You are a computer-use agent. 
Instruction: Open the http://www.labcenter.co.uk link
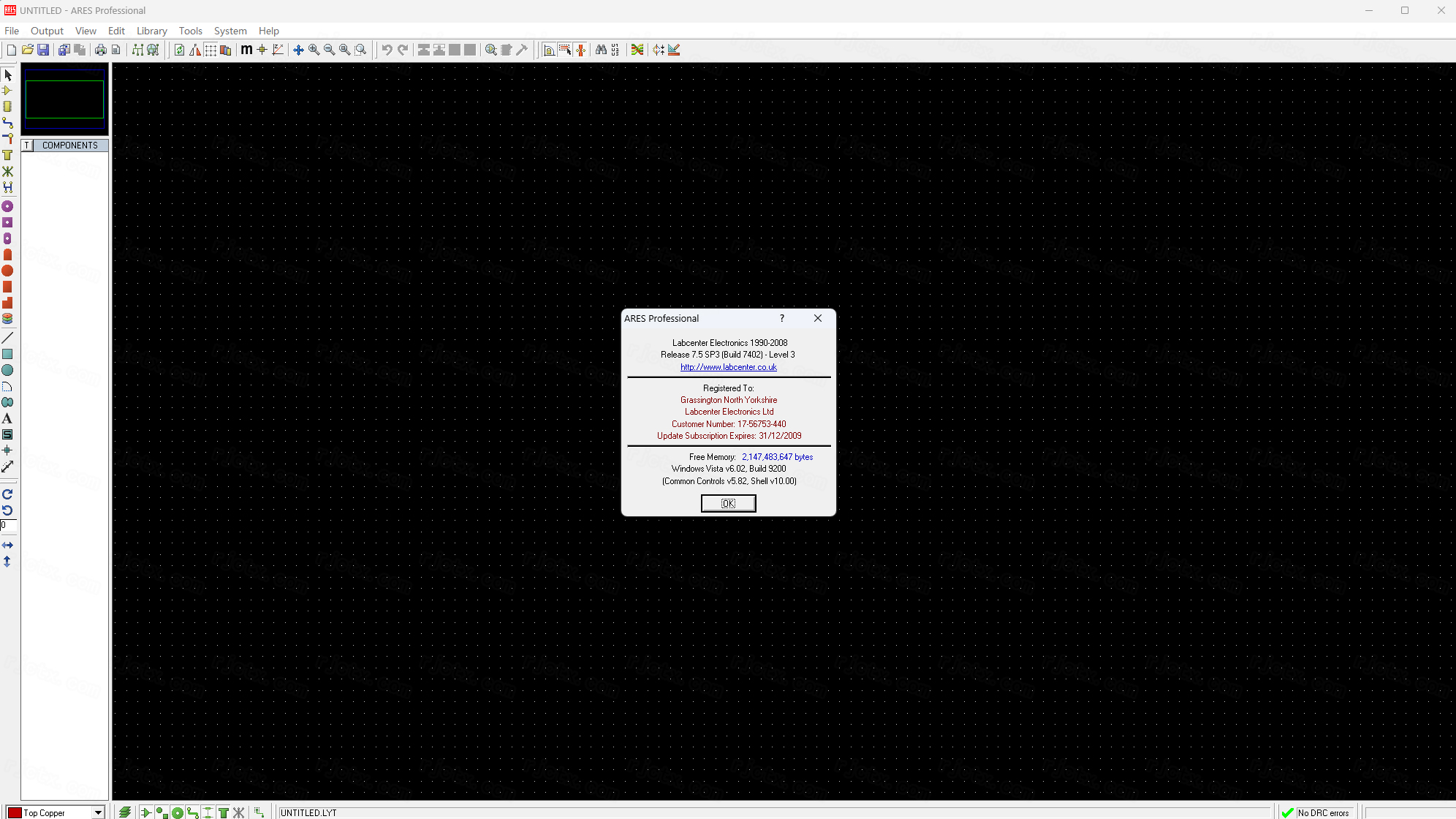729,367
